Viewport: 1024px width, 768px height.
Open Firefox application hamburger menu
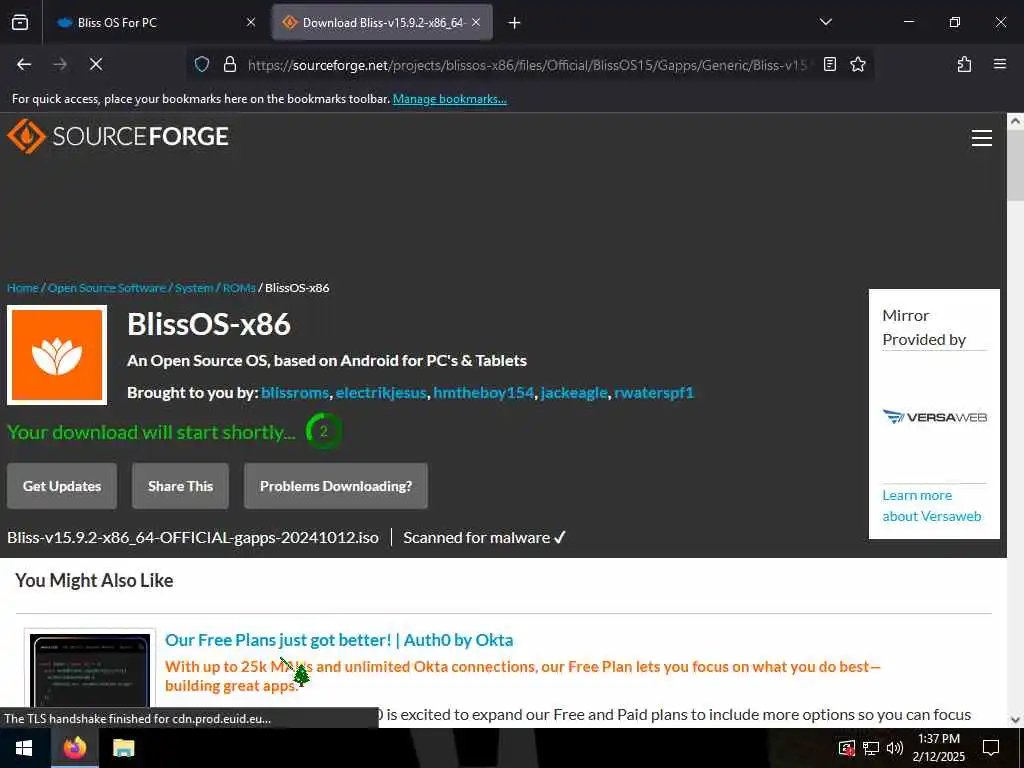(1000, 64)
